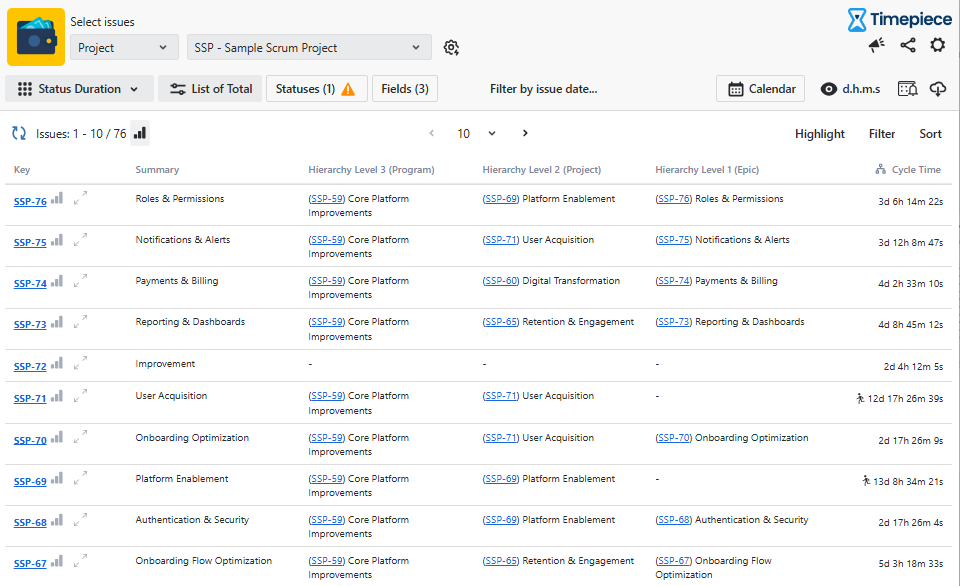Open the bar chart for SSP-76
This screenshot has height=586, width=960.
pyautogui.click(x=57, y=198)
